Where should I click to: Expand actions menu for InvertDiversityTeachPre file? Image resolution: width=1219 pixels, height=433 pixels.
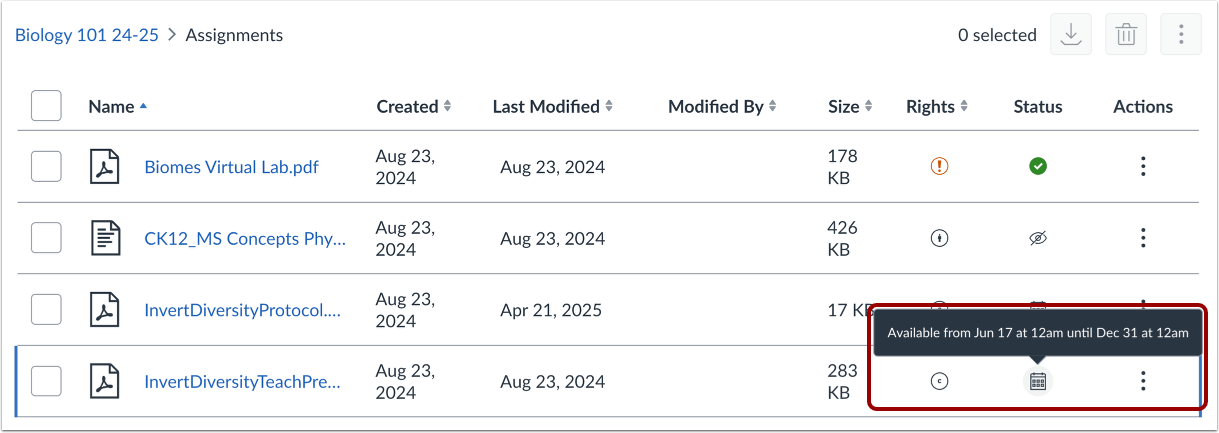pos(1143,380)
